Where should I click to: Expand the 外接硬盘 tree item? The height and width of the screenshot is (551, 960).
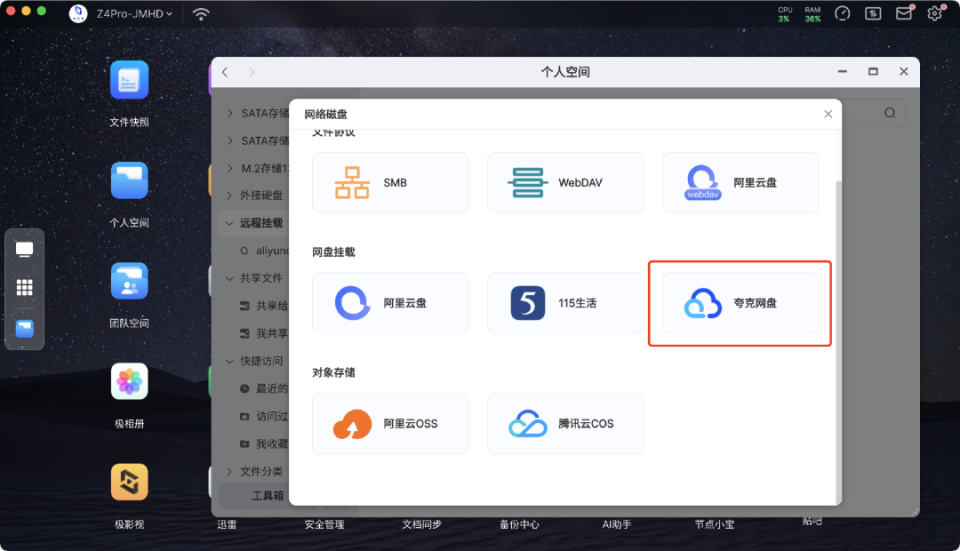tap(230, 195)
